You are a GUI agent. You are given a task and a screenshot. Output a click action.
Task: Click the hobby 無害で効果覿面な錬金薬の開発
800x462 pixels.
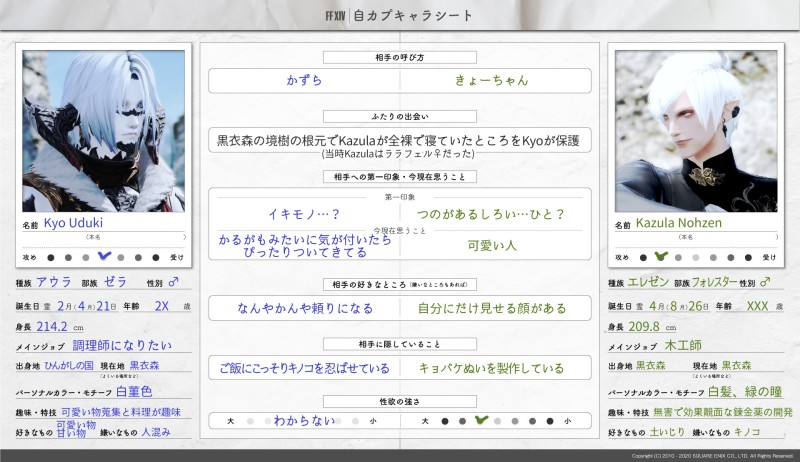(x=723, y=412)
